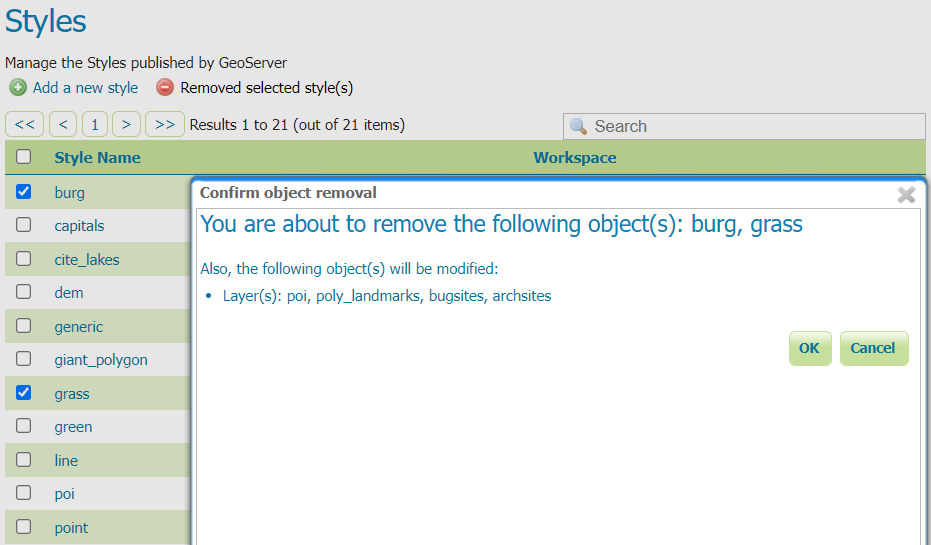Close the Confirm object removal dialog
The height and width of the screenshot is (545, 931).
point(906,194)
